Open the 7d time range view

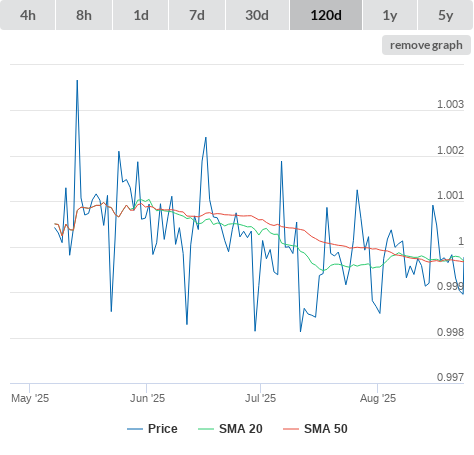pyautogui.click(x=197, y=15)
